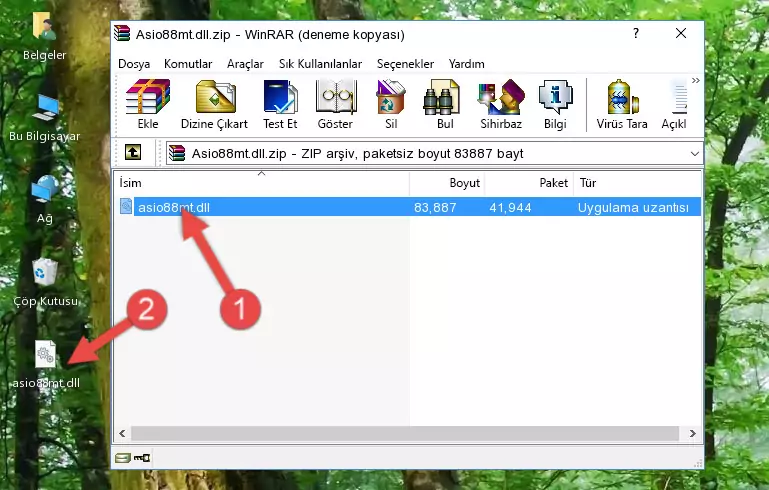Image resolution: width=769 pixels, height=490 pixels.
Task: Go up one folder level
Action: pyautogui.click(x=133, y=153)
